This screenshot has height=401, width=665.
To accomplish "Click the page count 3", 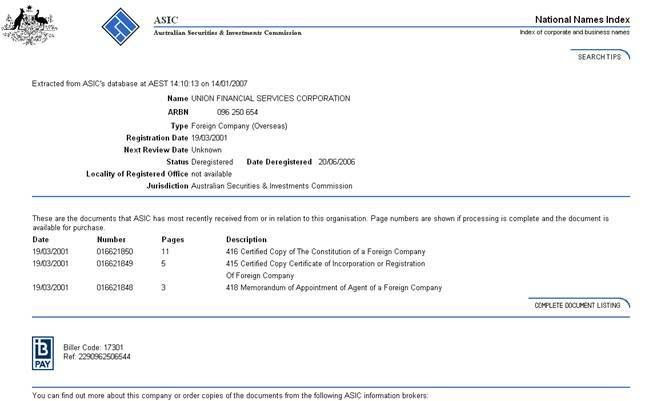I will click(163, 287).
